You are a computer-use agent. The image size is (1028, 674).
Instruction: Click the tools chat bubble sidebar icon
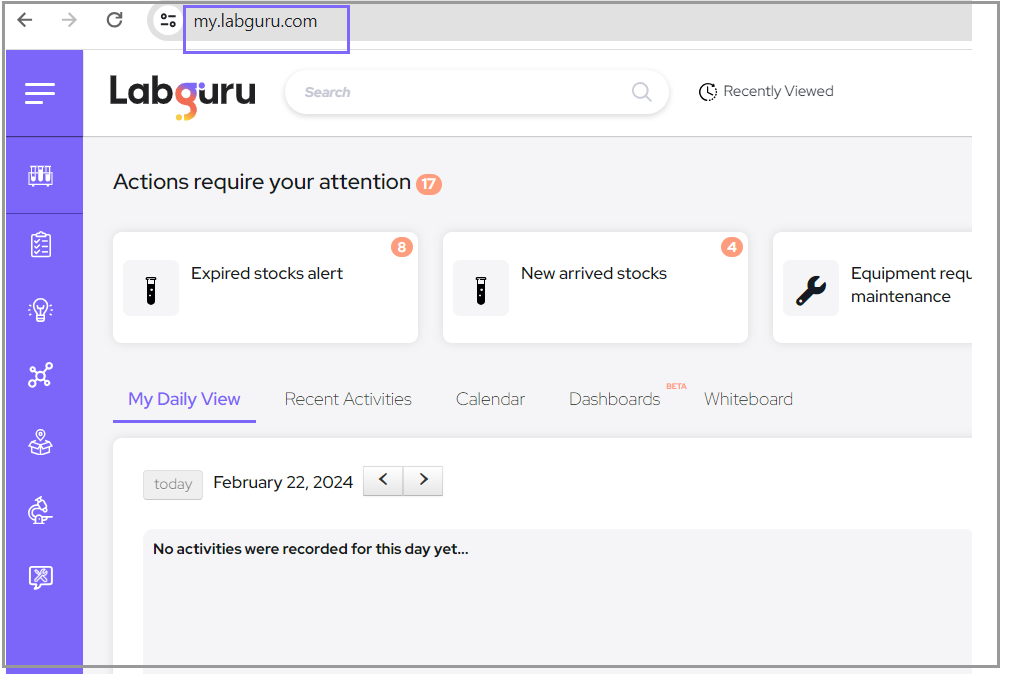tap(40, 577)
